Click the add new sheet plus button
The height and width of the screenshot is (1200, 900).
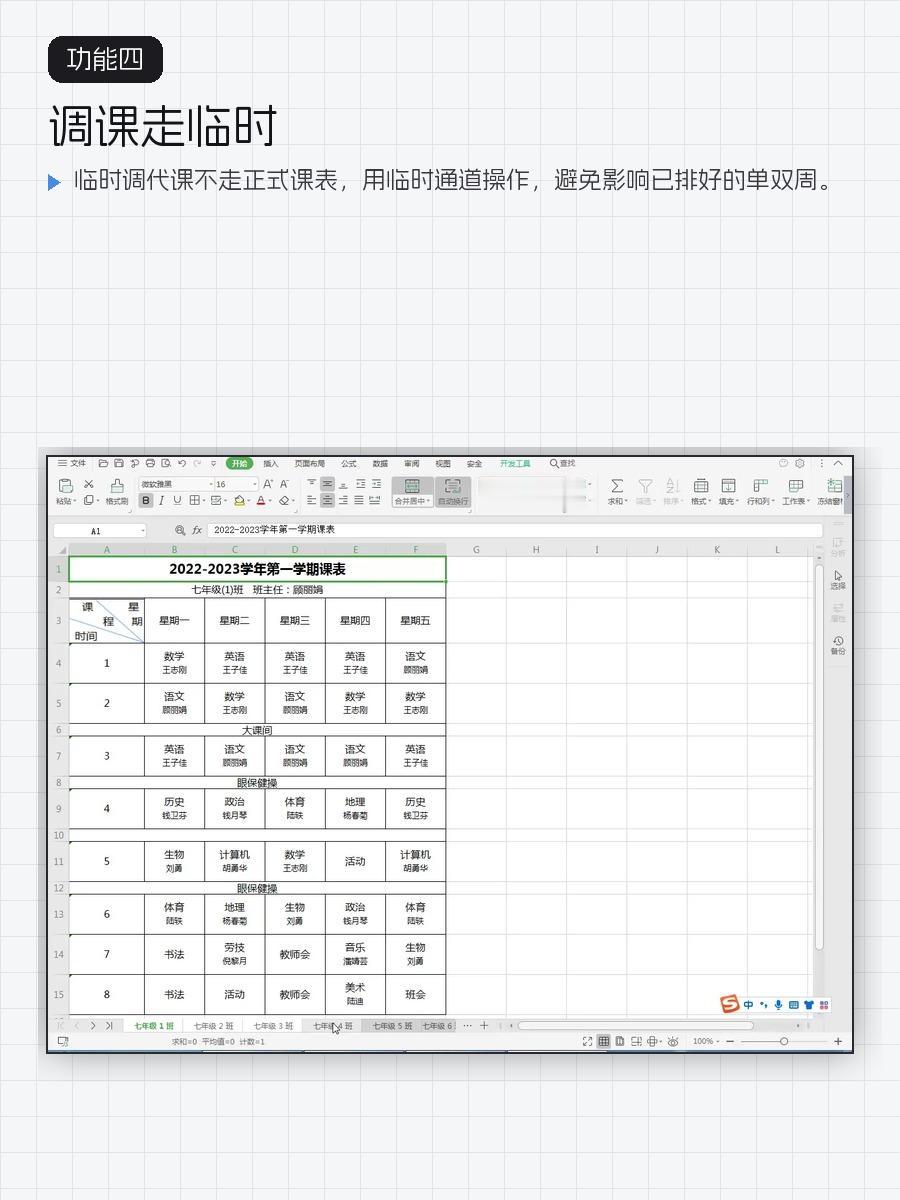tap(484, 1025)
